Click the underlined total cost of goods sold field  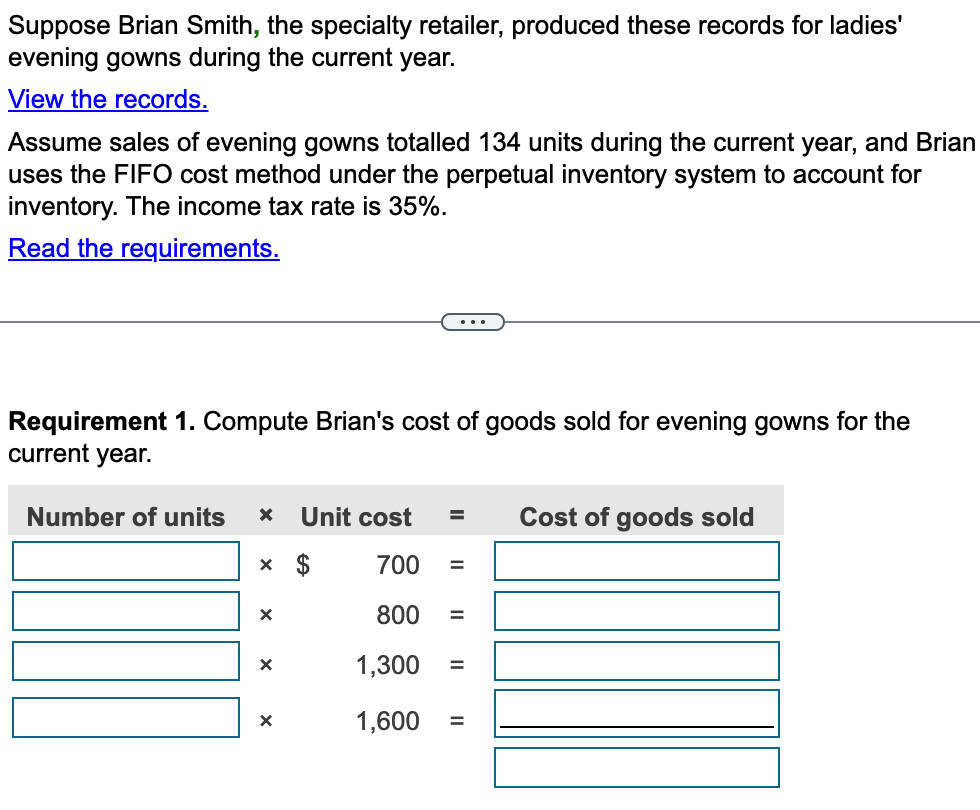pos(636,712)
